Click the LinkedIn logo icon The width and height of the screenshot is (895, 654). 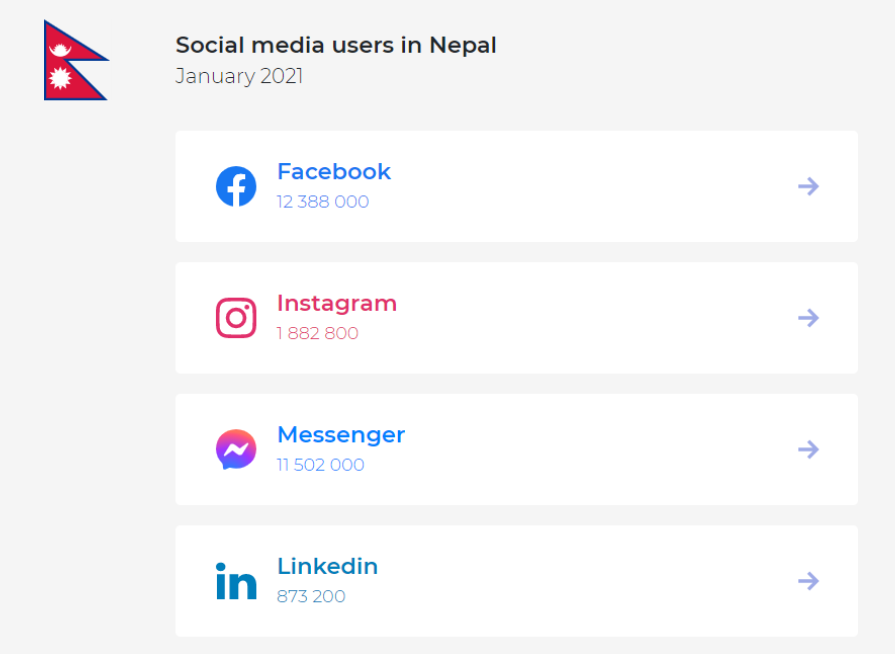(x=236, y=581)
